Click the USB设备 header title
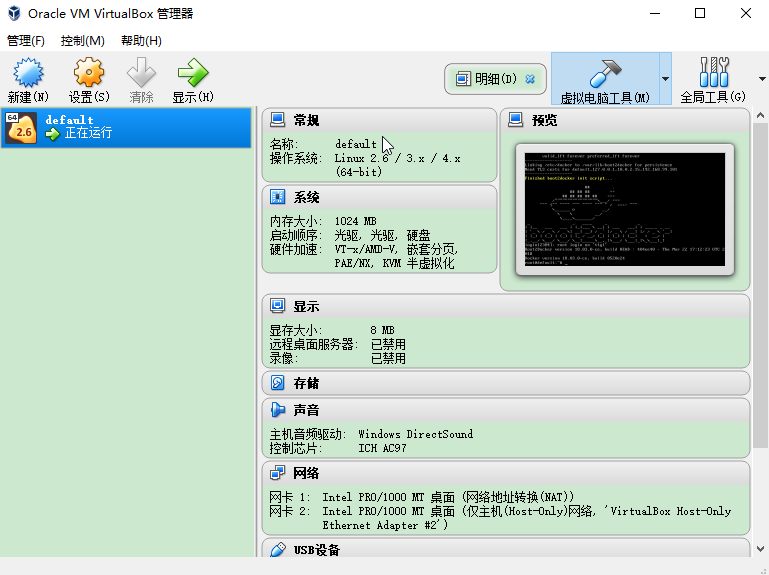 point(317,550)
